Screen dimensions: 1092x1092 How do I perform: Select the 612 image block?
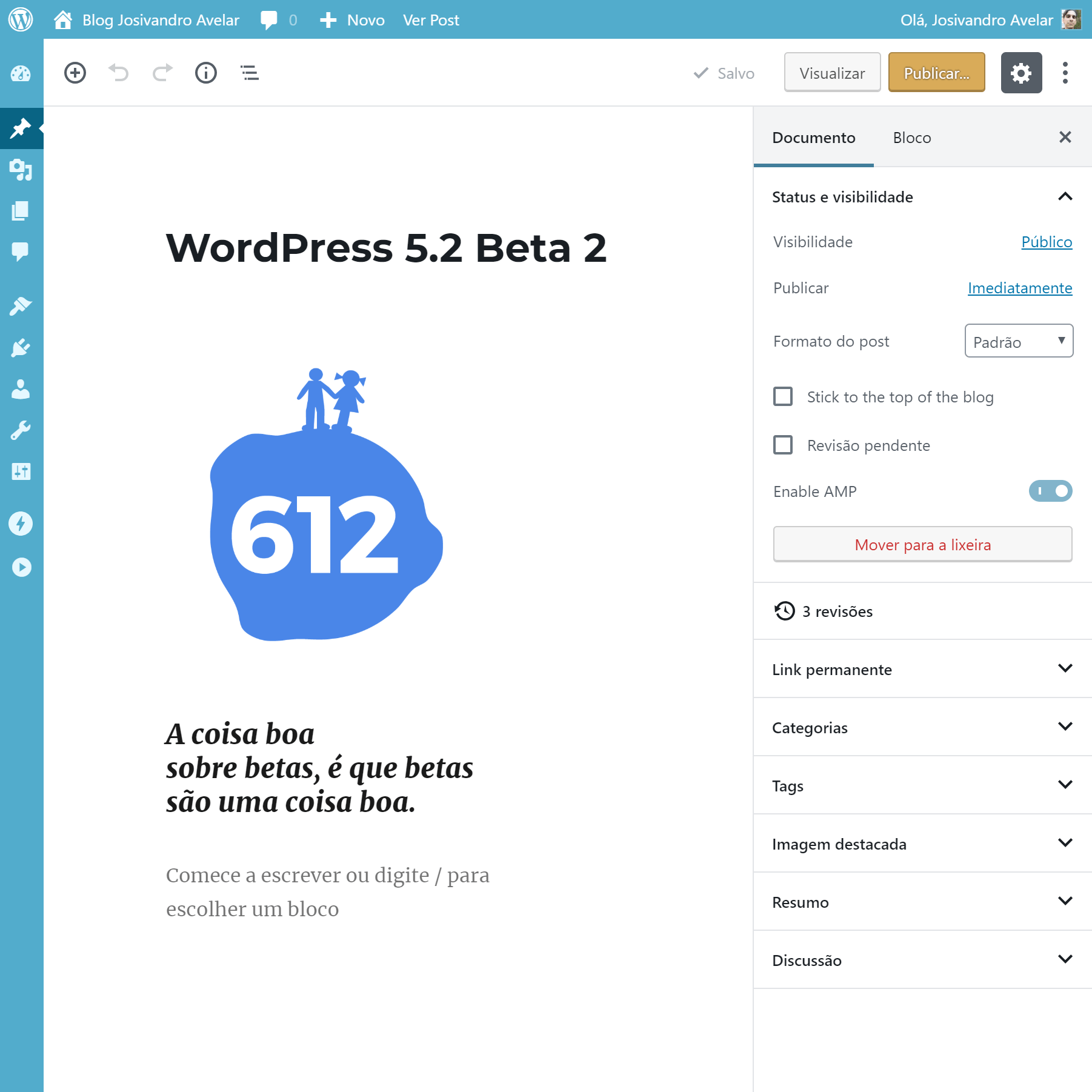(326, 504)
